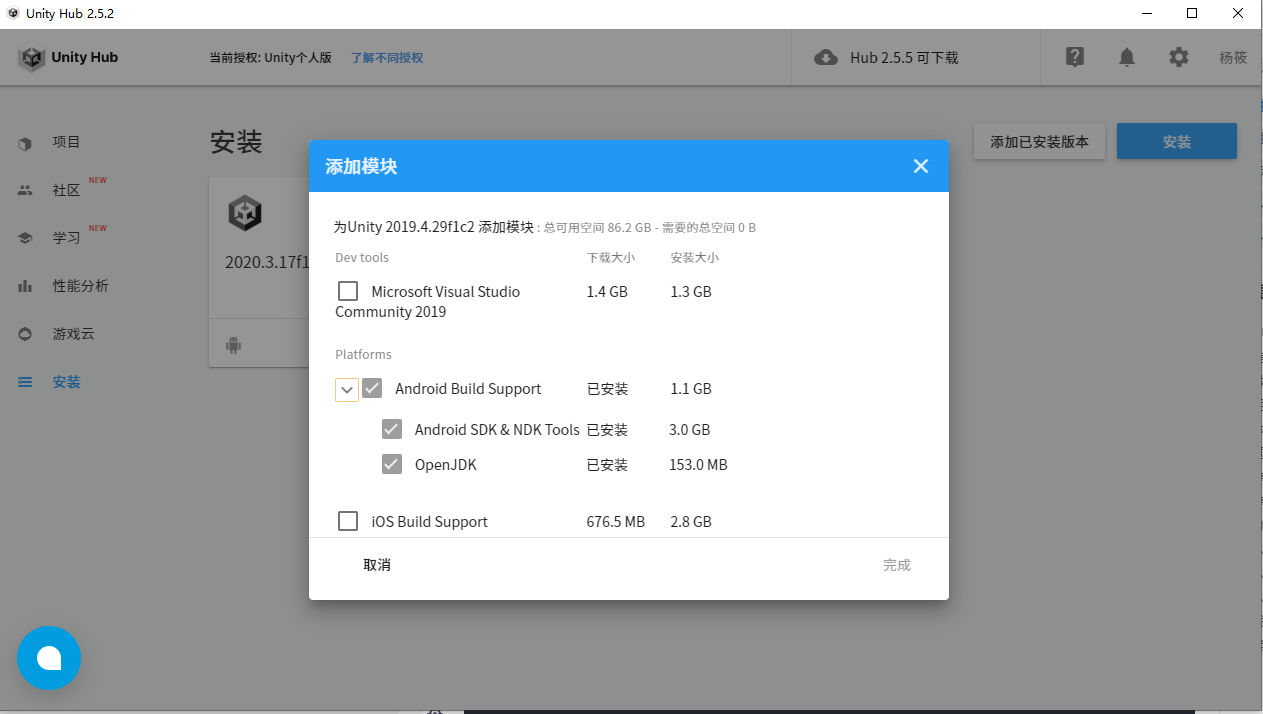Check iOS Build Support checkbox
The image size is (1263, 714).
point(348,521)
